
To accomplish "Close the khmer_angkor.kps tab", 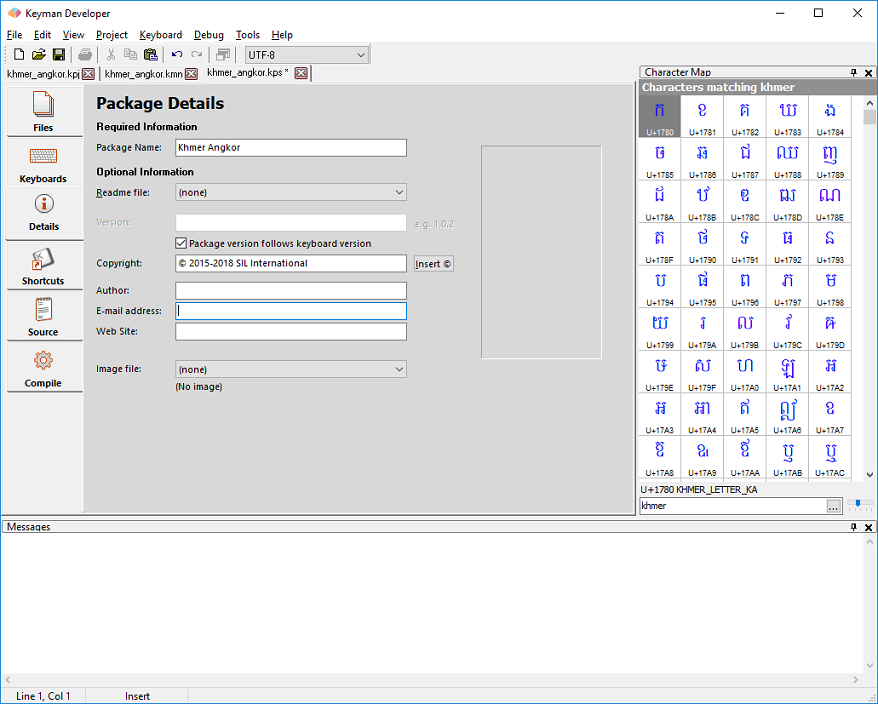I will [301, 73].
